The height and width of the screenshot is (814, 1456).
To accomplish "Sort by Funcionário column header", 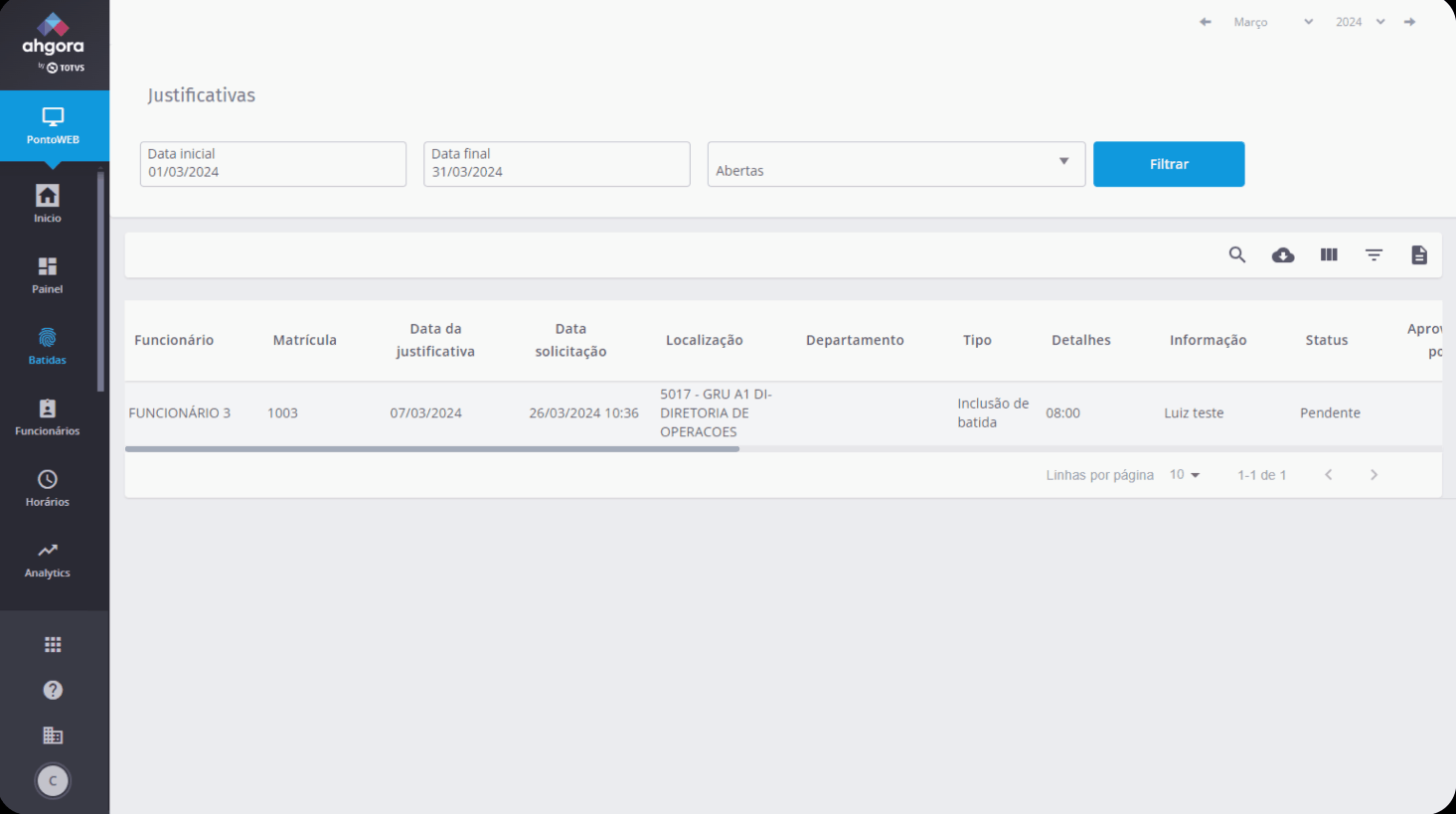I will pos(174,340).
